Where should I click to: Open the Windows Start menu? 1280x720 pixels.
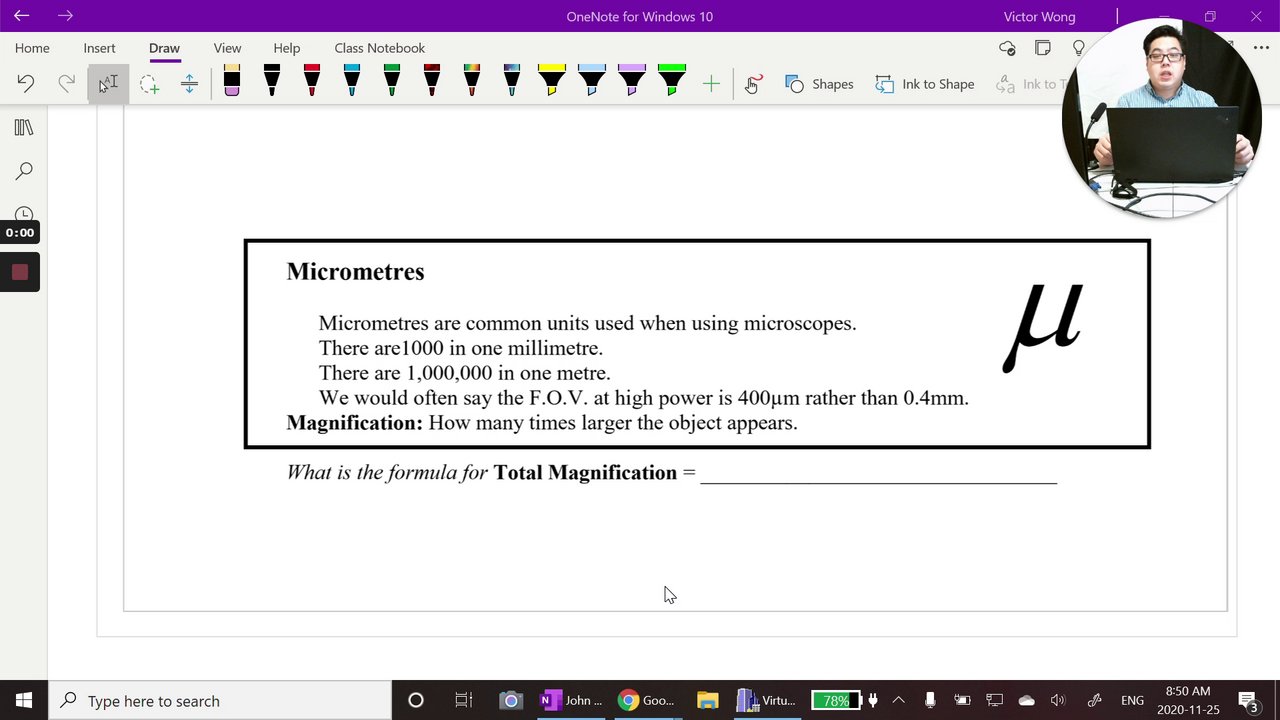click(x=24, y=700)
